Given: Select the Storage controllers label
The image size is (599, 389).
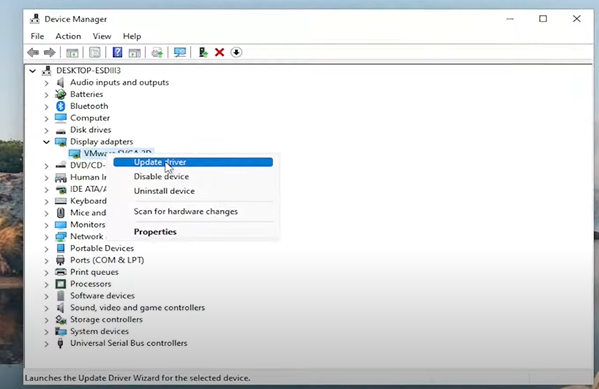Looking at the screenshot, I should pos(106,319).
